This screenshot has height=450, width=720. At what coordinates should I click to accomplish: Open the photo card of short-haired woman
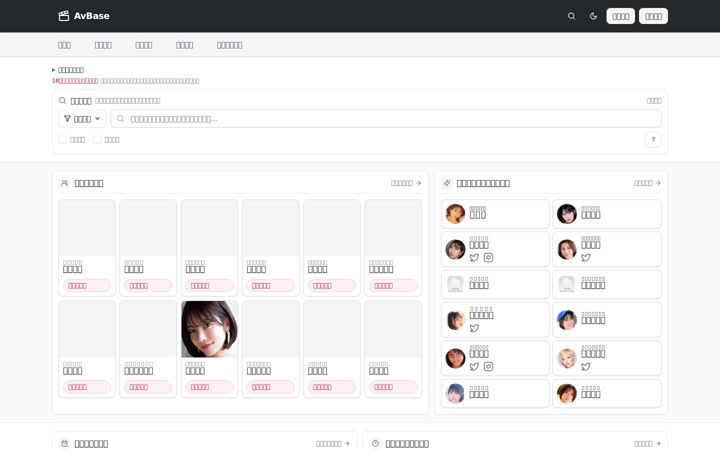pos(209,349)
